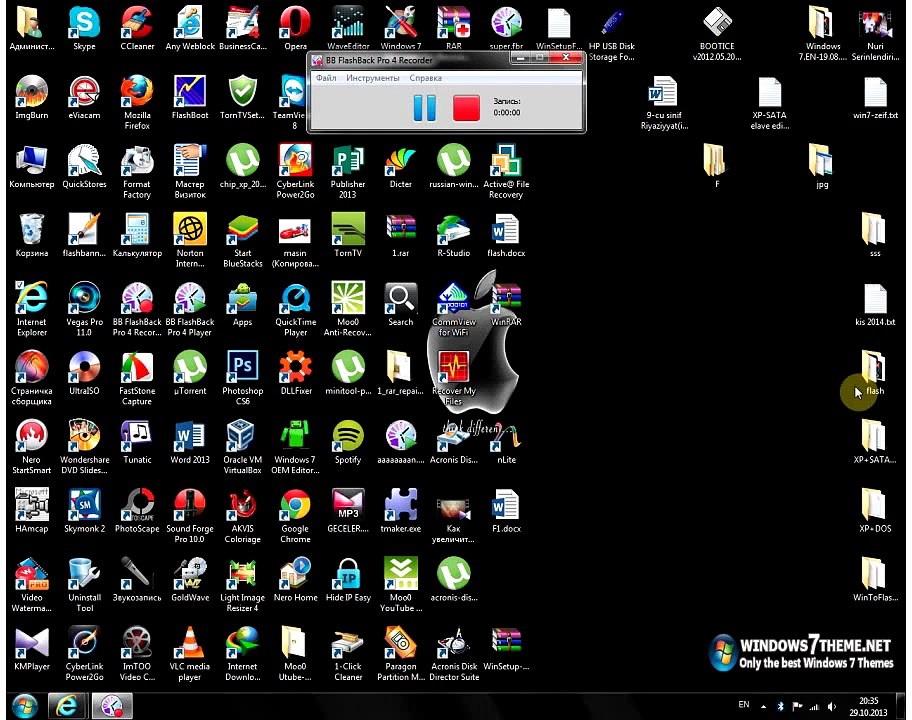Open the Файл menu in FlashBack Recorder
The width and height of the screenshot is (912, 720).
[x=326, y=78]
